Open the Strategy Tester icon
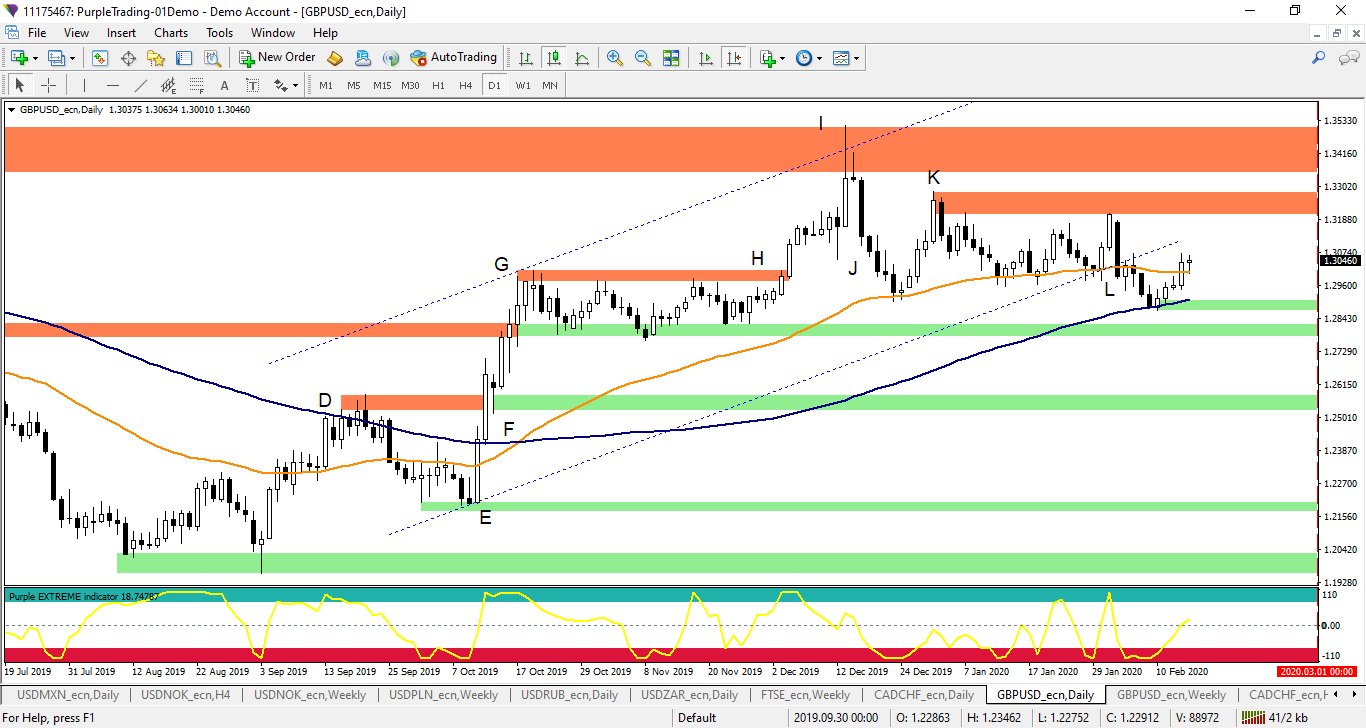Screen dimensions: 1366x728 [212, 58]
